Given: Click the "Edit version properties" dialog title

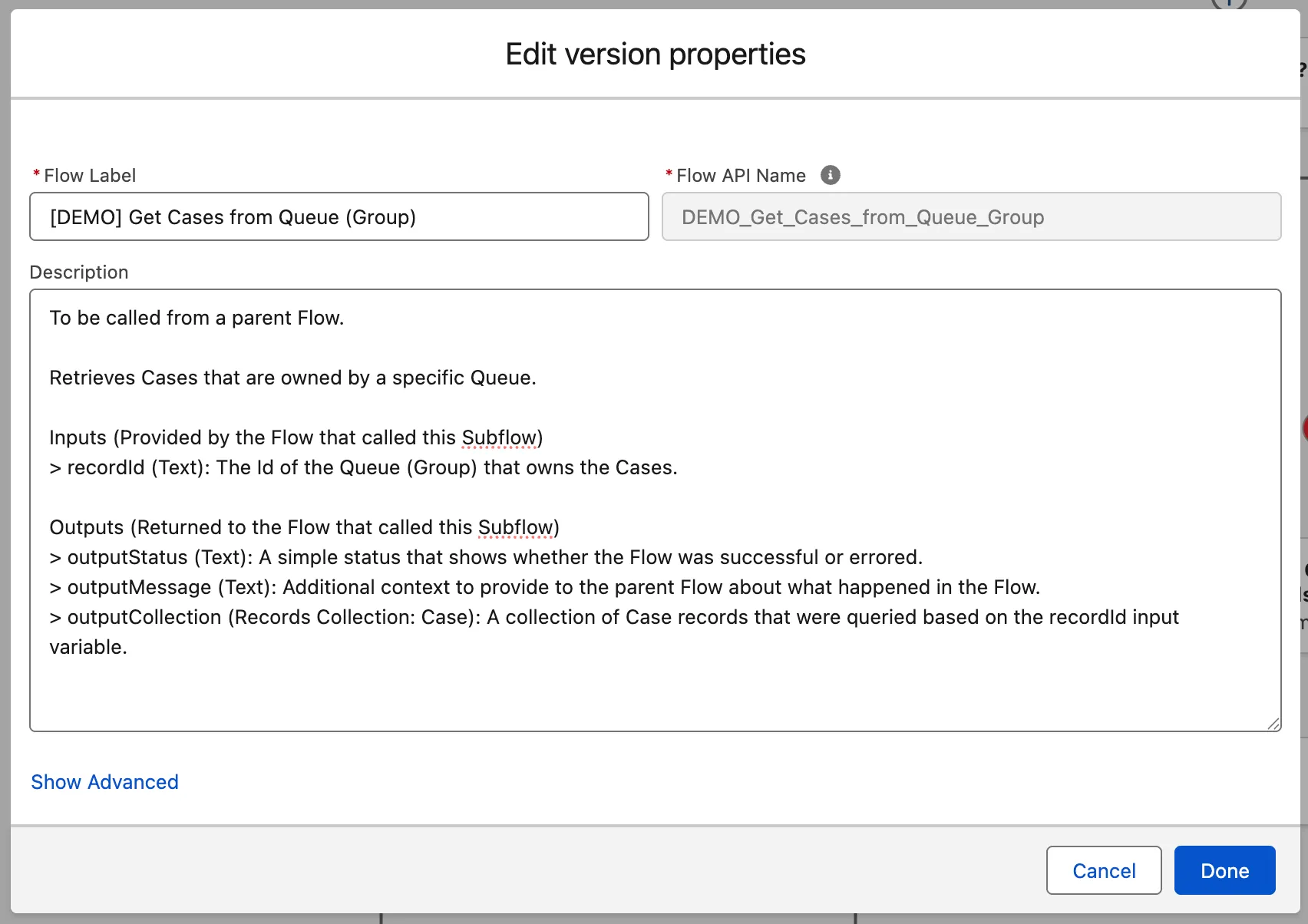Looking at the screenshot, I should coord(655,54).
